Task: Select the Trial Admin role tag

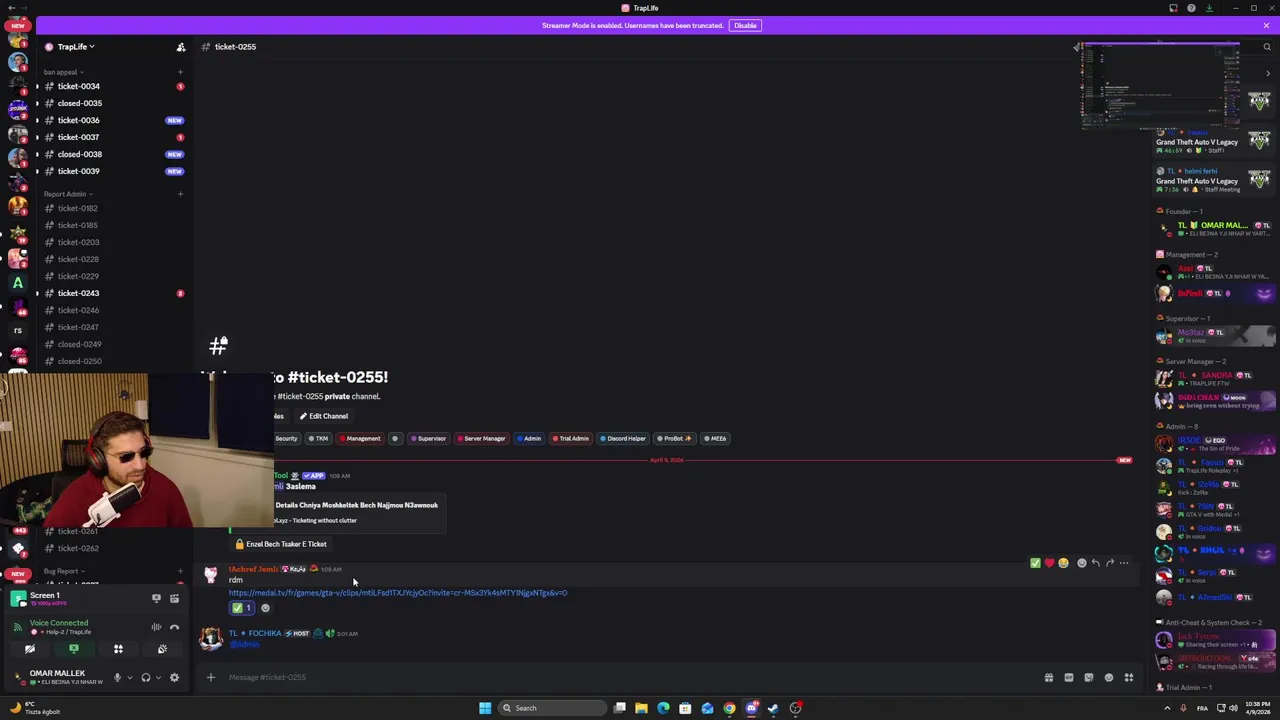Action: (570, 438)
